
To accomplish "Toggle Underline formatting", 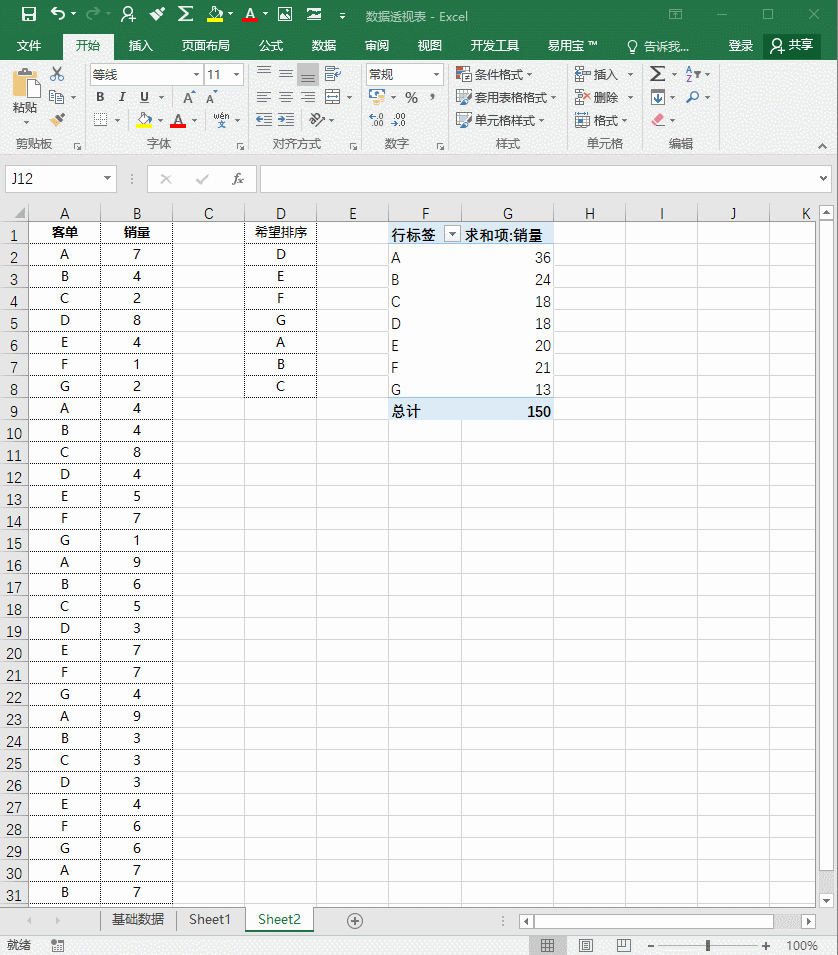I will tap(144, 97).
